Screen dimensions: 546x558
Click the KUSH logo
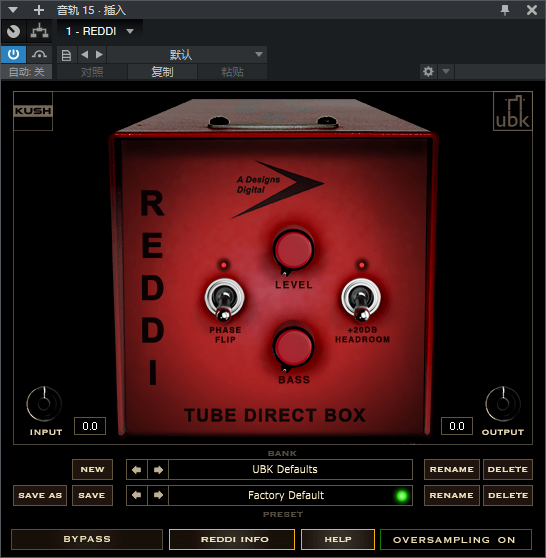pos(33,111)
